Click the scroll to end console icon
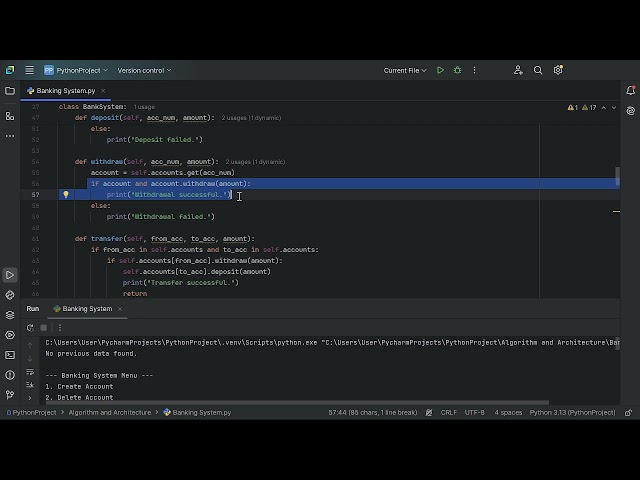 coord(30,384)
